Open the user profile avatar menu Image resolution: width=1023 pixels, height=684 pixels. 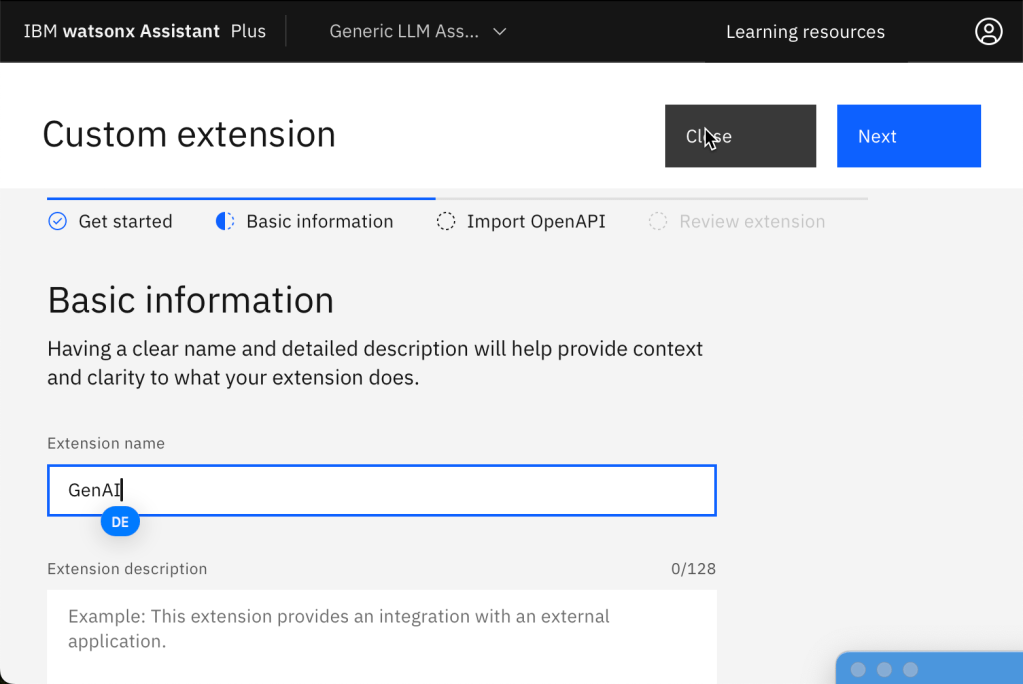coord(988,31)
